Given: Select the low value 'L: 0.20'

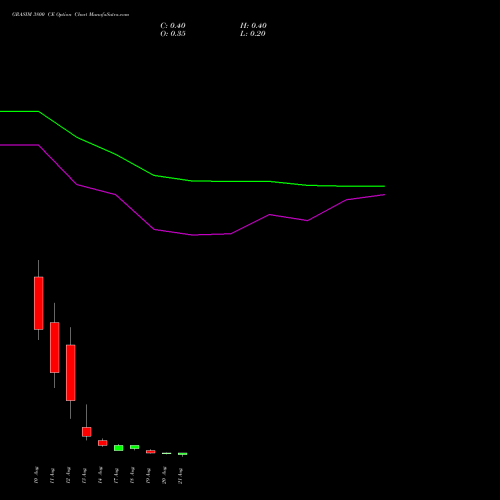Looking at the screenshot, I should pos(253,34).
